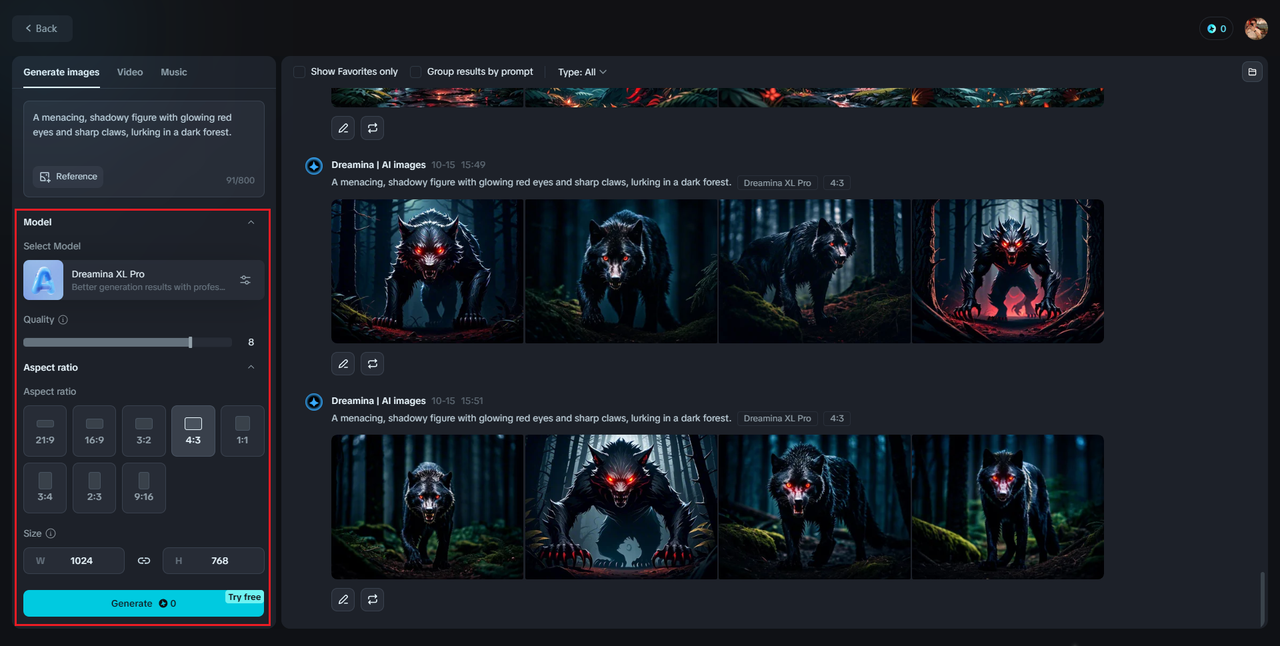Open first wolf image of the 15:51 result
1280x646 pixels.
(x=427, y=507)
